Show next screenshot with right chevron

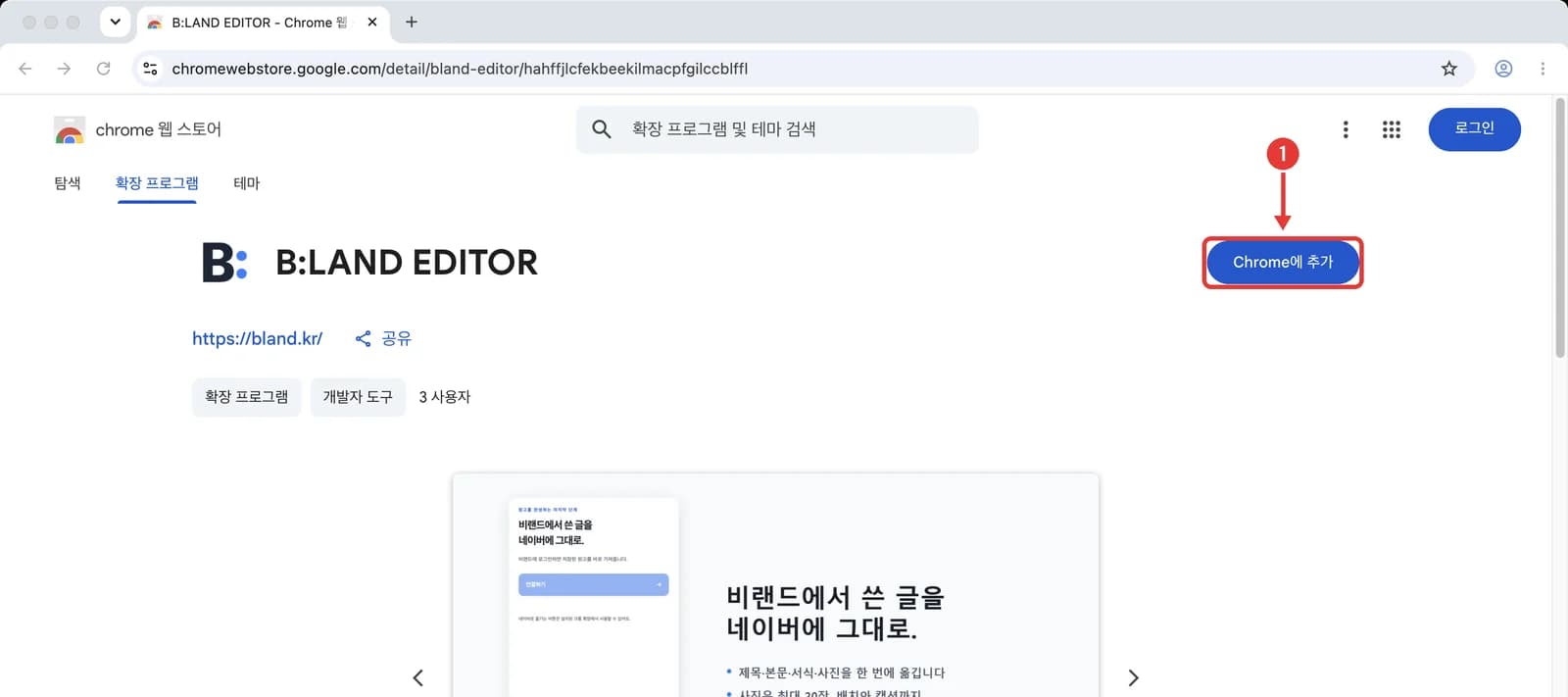pyautogui.click(x=1133, y=677)
